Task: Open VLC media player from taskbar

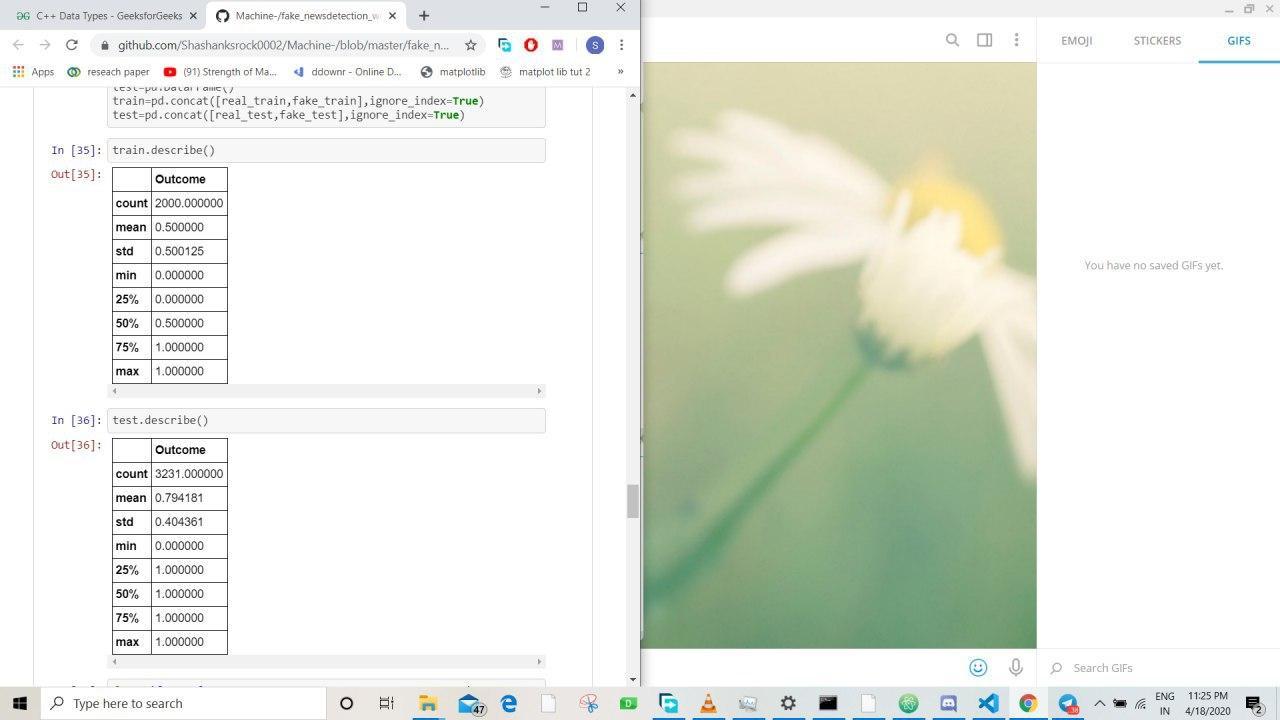Action: 708,703
